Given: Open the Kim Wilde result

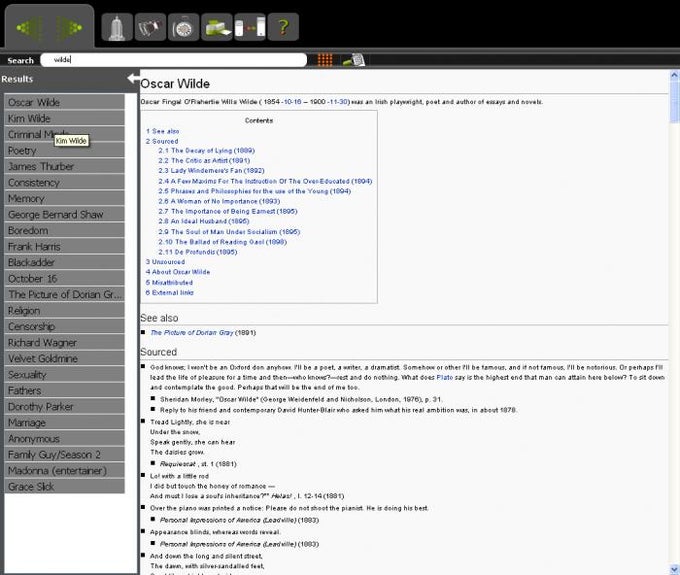Looking at the screenshot, I should tap(64, 118).
